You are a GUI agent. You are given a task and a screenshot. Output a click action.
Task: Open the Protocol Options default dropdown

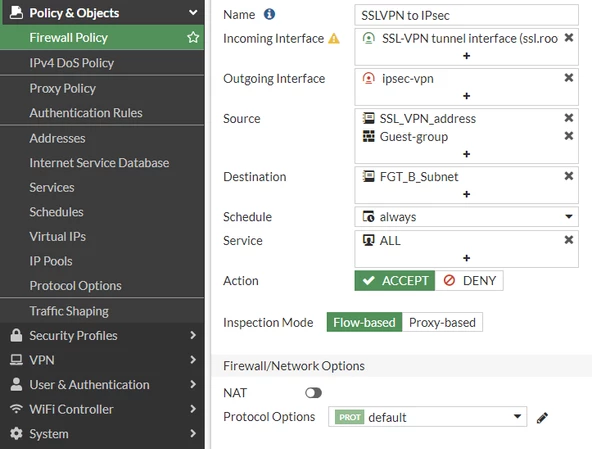pyautogui.click(x=427, y=417)
